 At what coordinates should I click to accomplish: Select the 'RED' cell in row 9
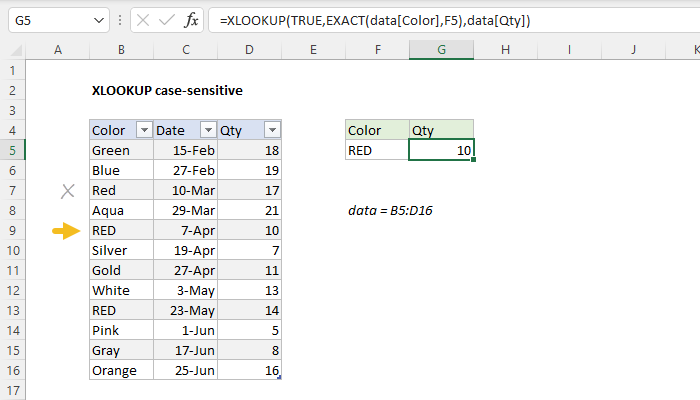pos(121,230)
